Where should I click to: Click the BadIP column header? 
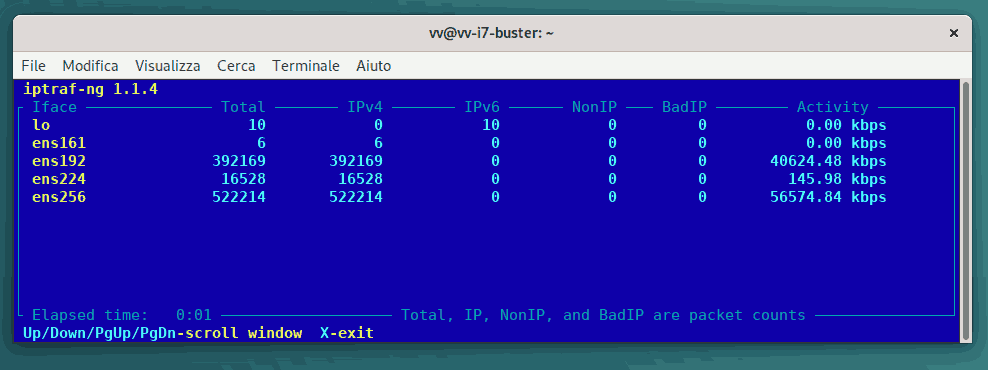684,107
